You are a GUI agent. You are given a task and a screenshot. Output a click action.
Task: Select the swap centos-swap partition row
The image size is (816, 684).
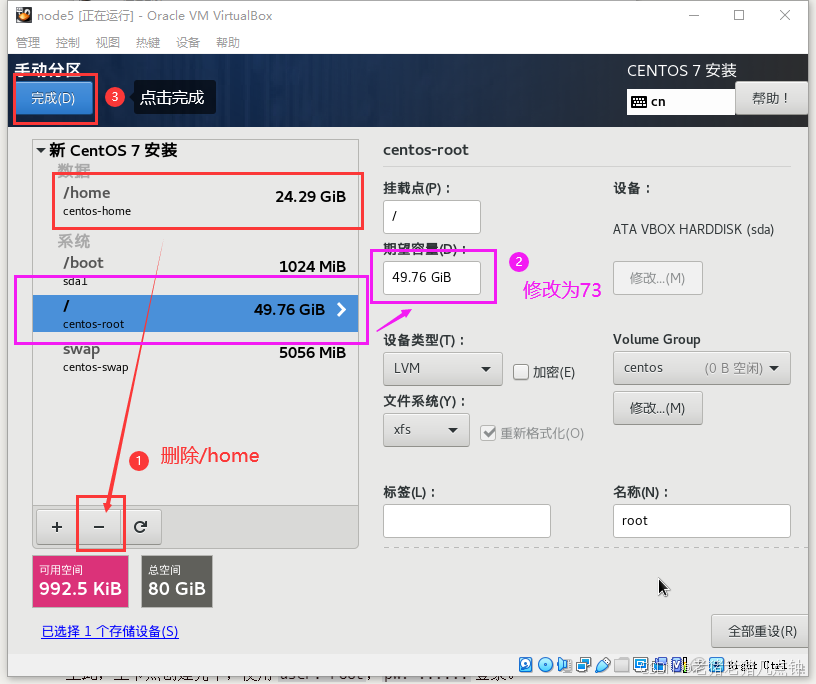196,357
